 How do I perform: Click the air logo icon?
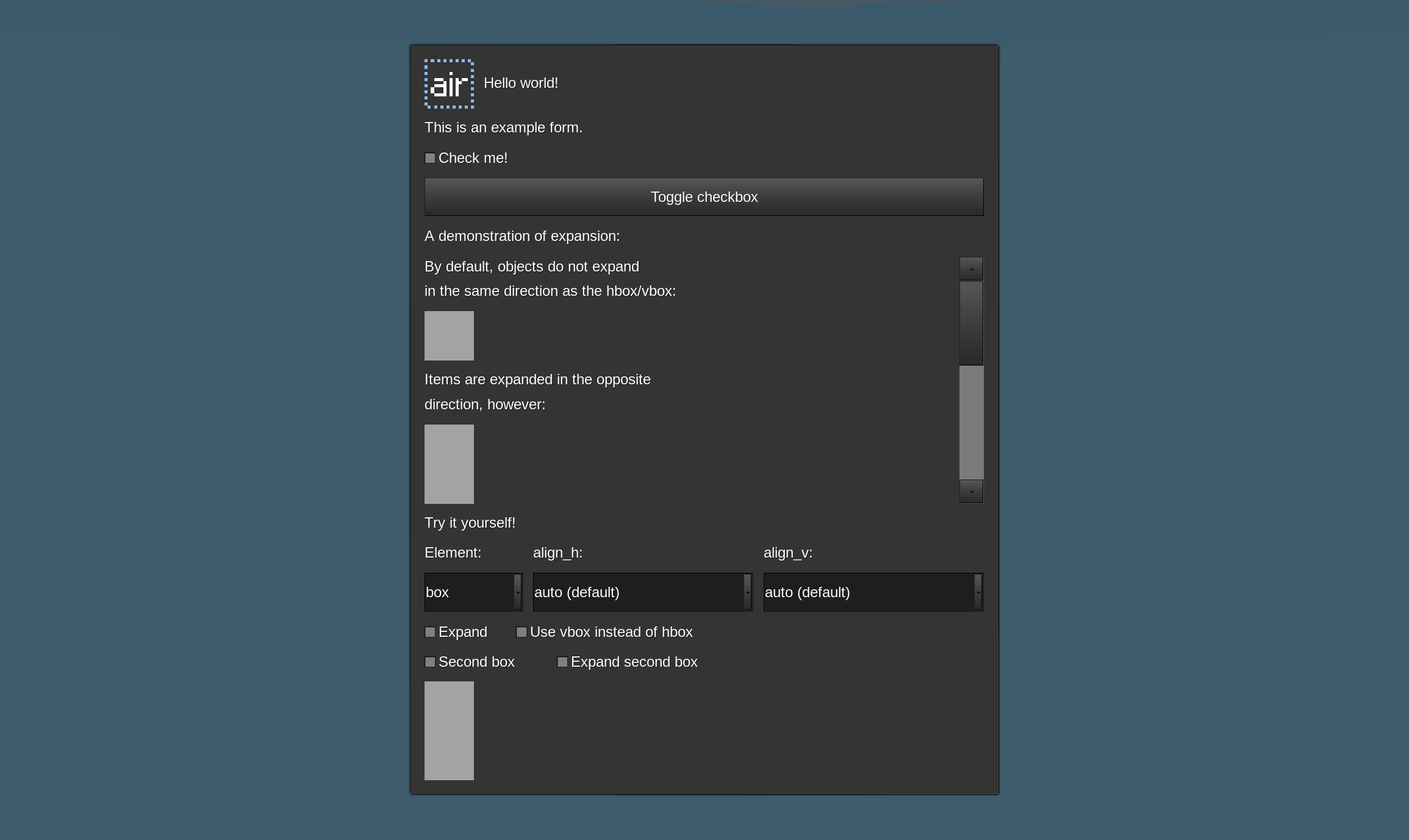pos(449,84)
